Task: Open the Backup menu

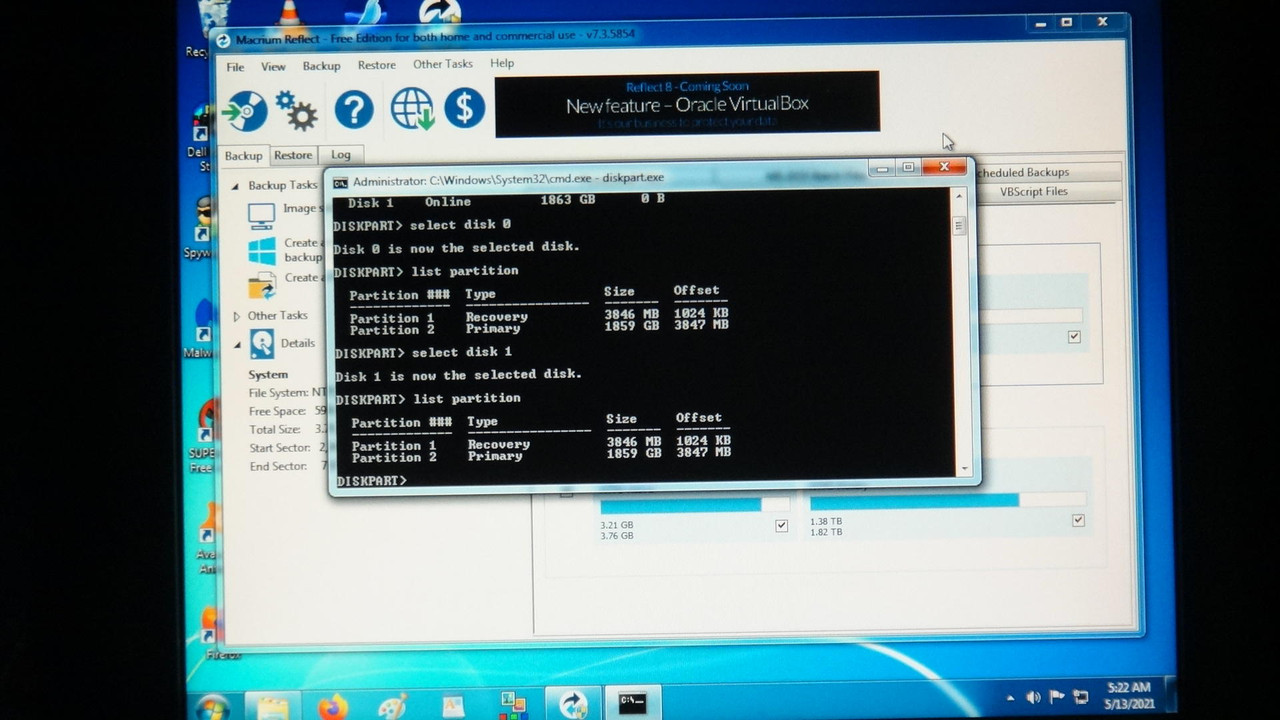Action: click(x=321, y=65)
